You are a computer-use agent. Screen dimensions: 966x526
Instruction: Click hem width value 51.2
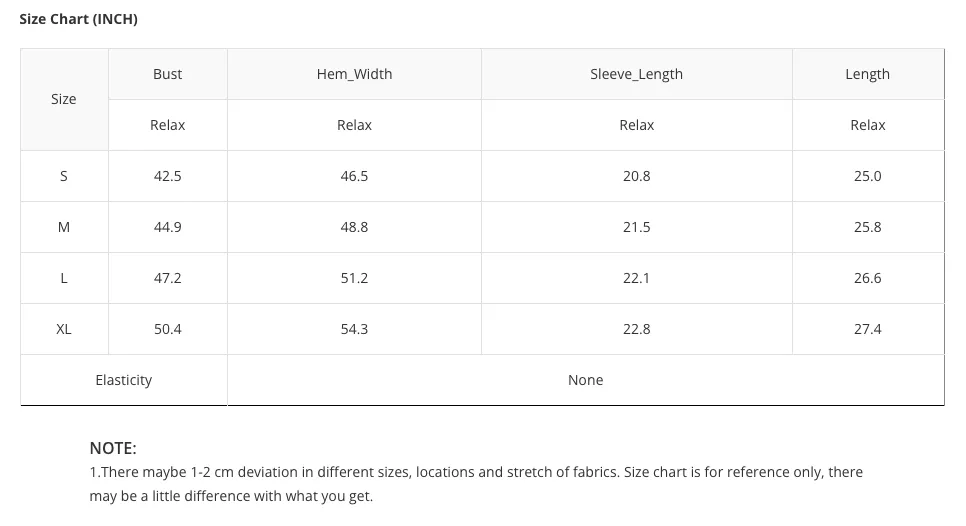coord(354,278)
